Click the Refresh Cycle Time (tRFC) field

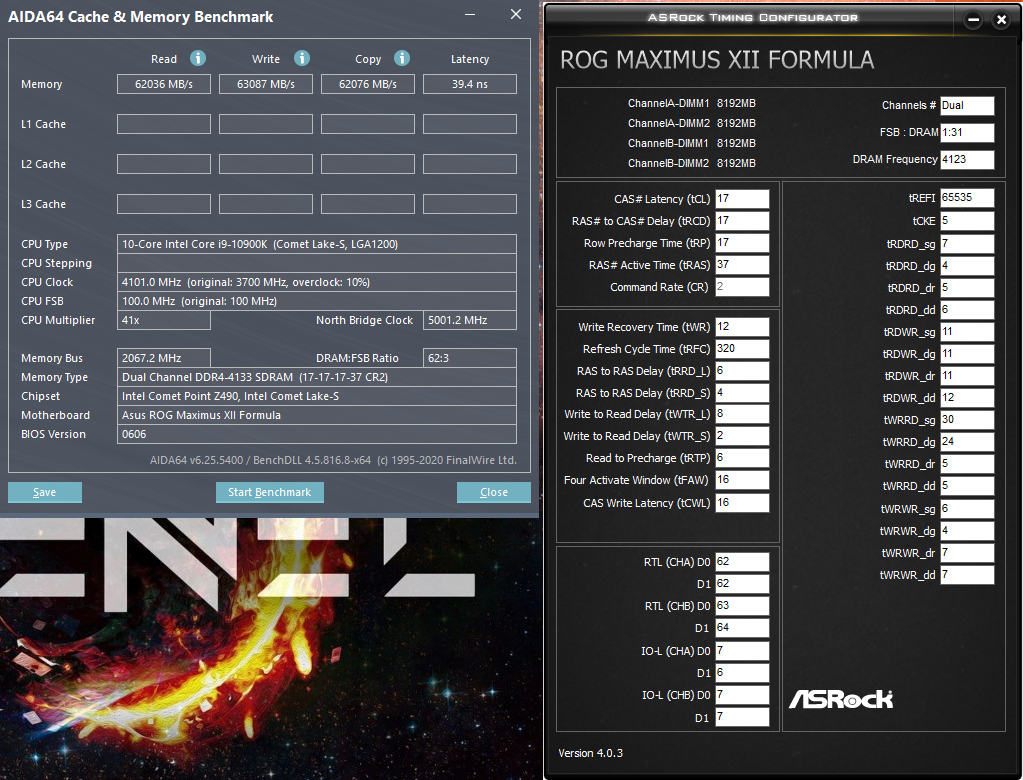[742, 349]
